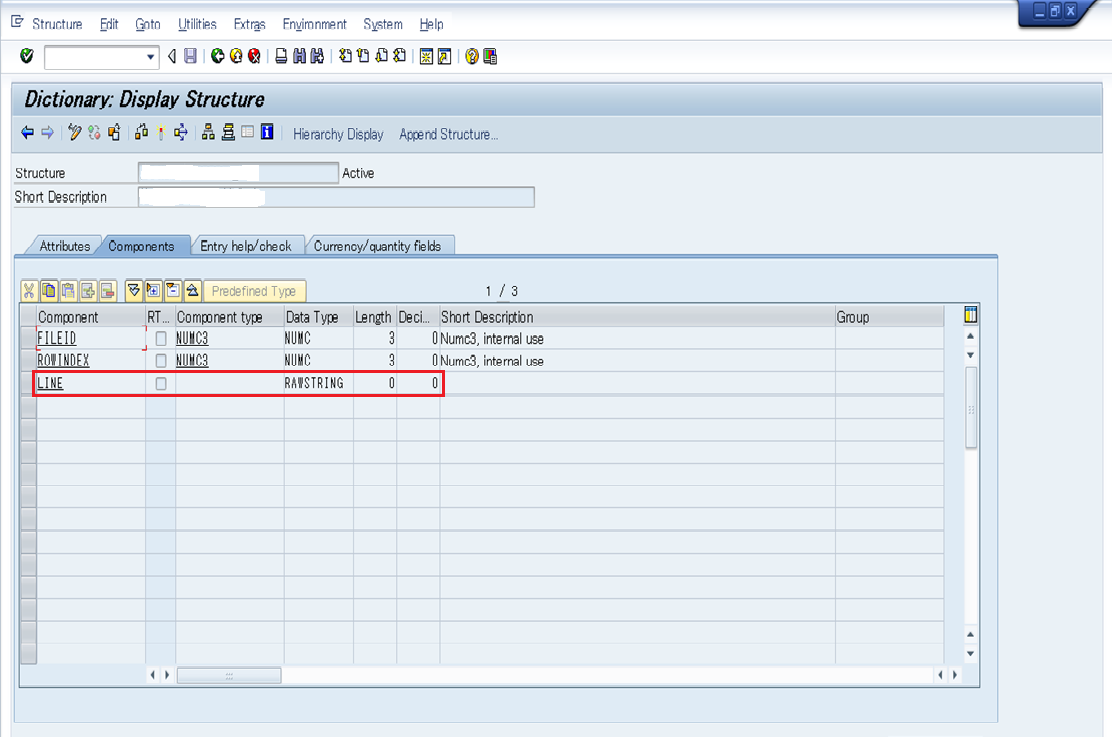This screenshot has width=1112, height=737.
Task: Select the Components tab
Action: [x=141, y=246]
